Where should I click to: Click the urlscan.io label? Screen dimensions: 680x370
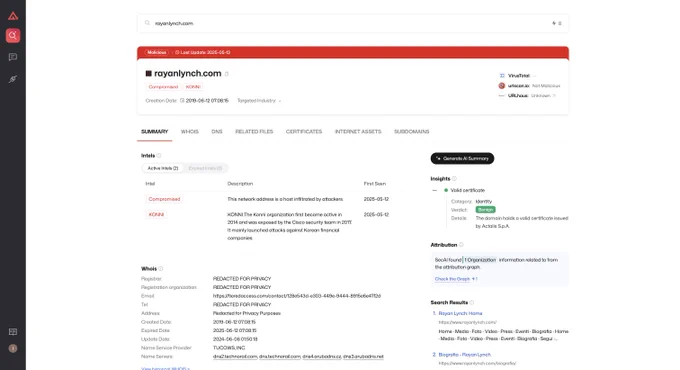pyautogui.click(x=518, y=86)
